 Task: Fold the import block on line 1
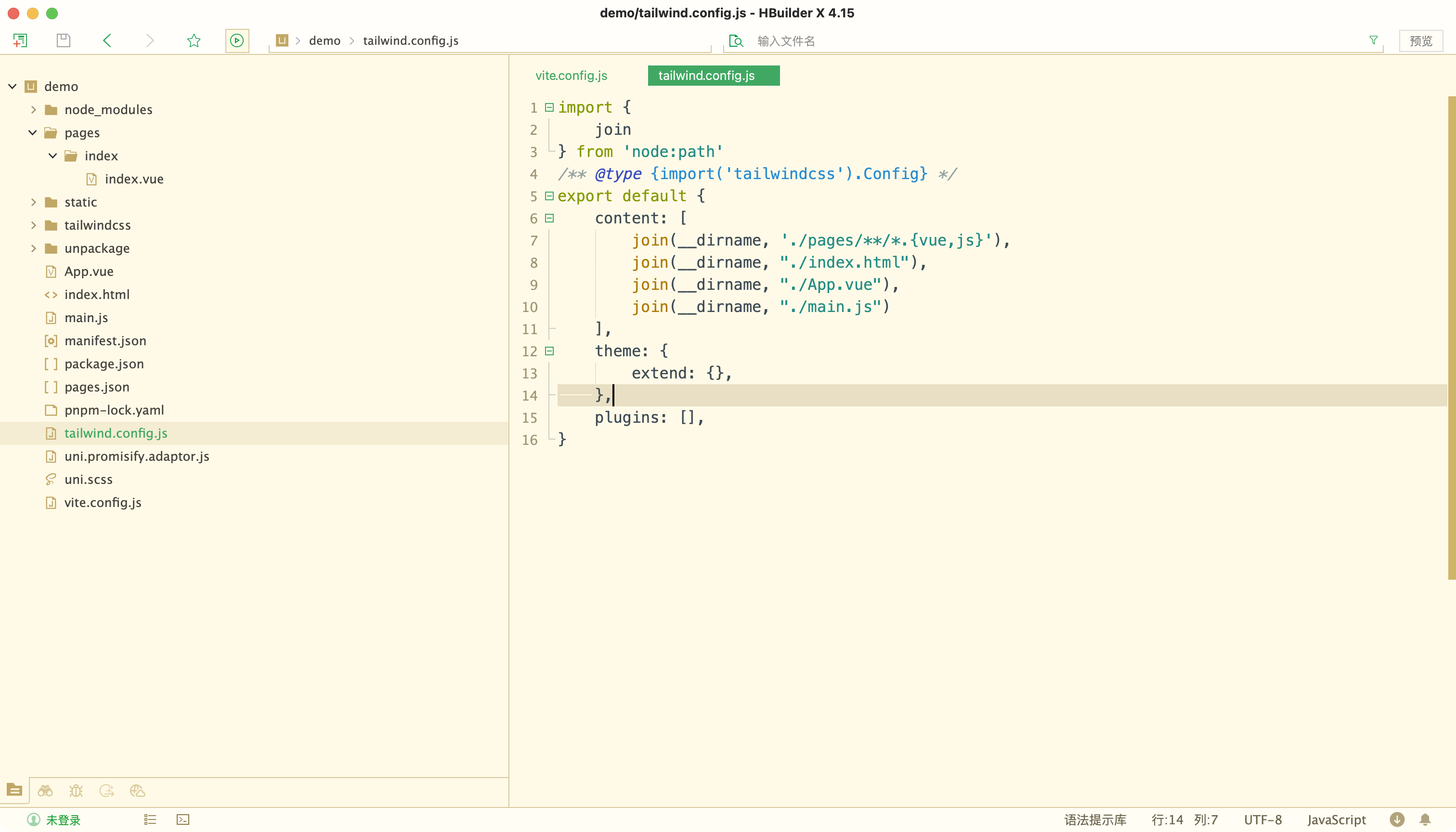[x=549, y=107]
